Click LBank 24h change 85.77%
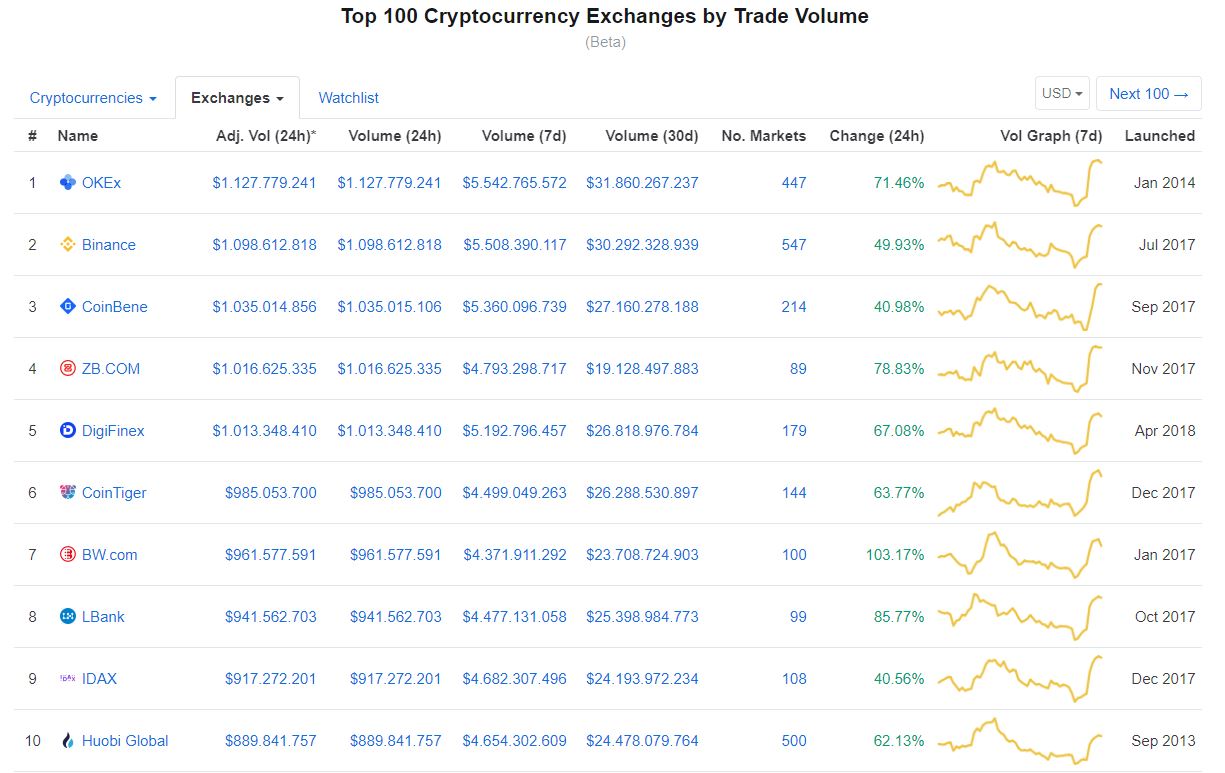Viewport: 1225px width, 773px height. (899, 617)
